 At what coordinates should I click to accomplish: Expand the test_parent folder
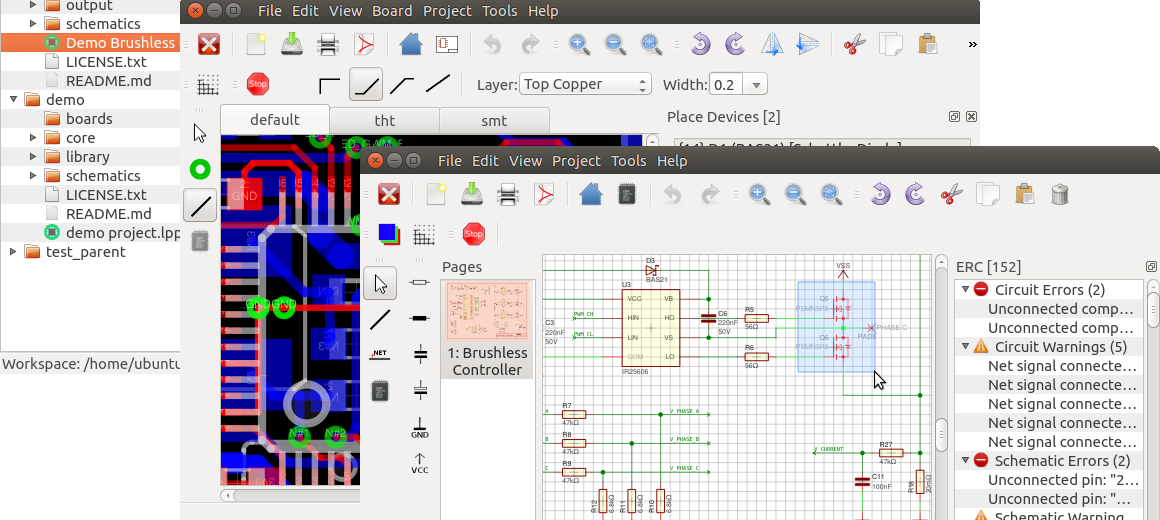pyautogui.click(x=13, y=252)
